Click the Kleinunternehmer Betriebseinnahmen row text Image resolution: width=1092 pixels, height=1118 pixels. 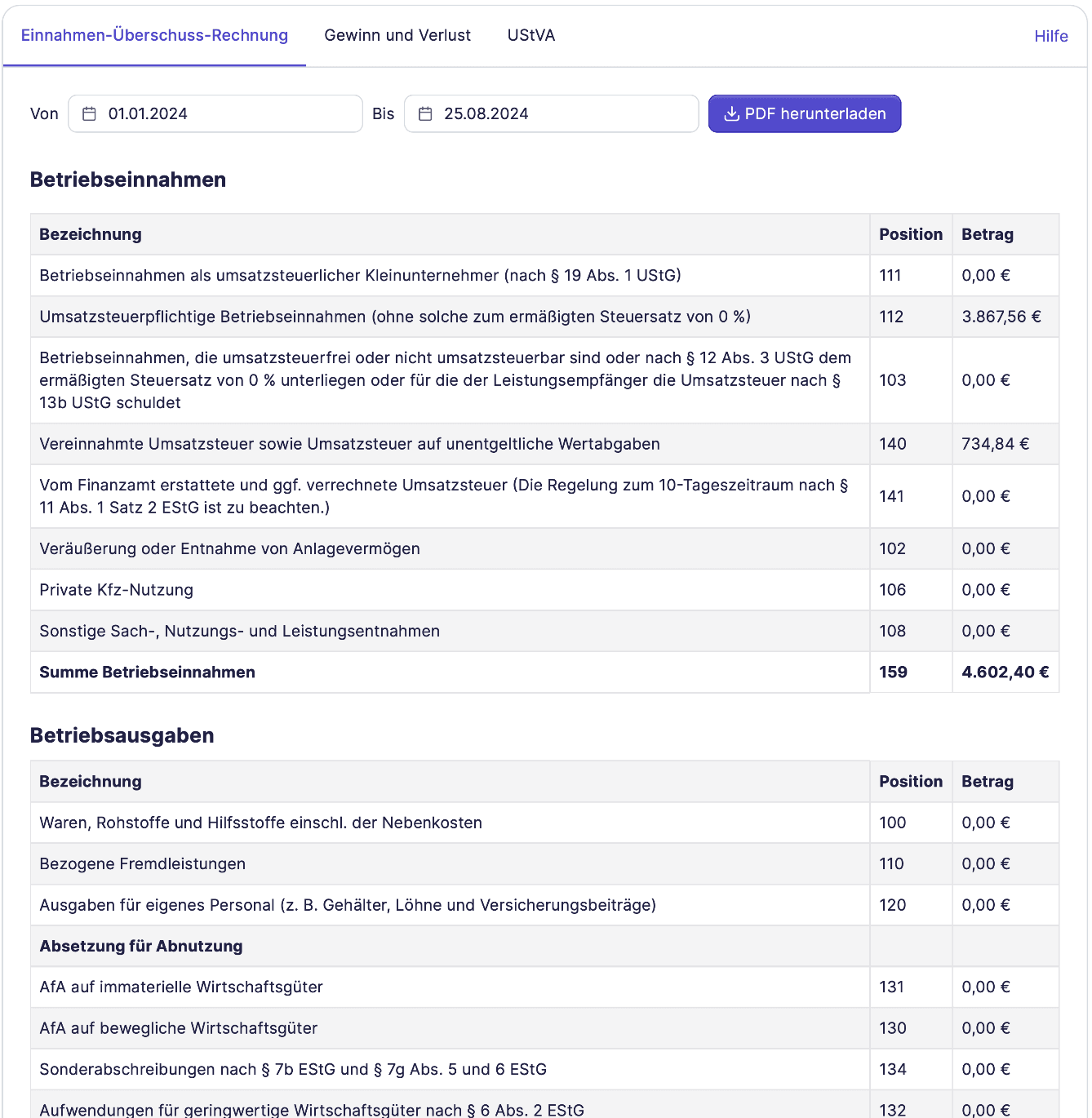361,276
